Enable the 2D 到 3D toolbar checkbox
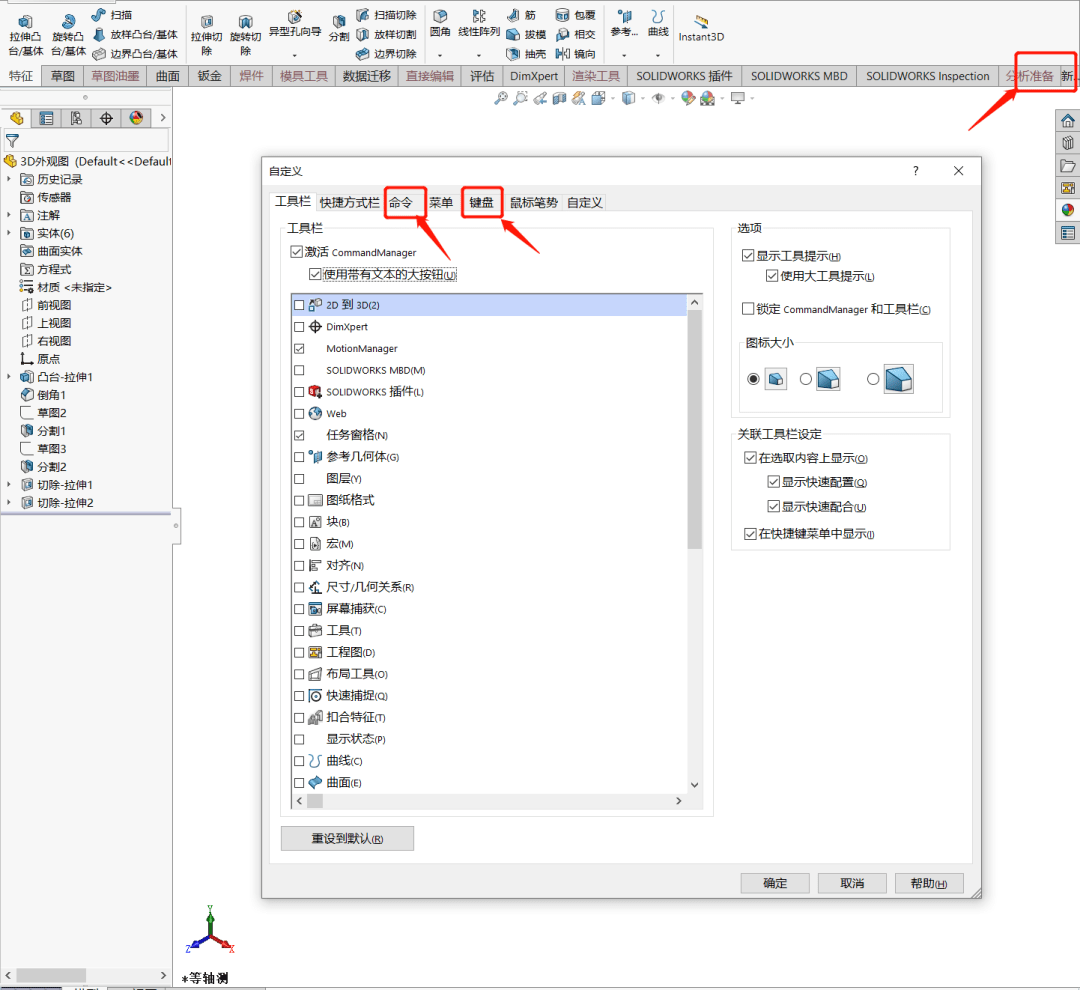 pyautogui.click(x=299, y=305)
